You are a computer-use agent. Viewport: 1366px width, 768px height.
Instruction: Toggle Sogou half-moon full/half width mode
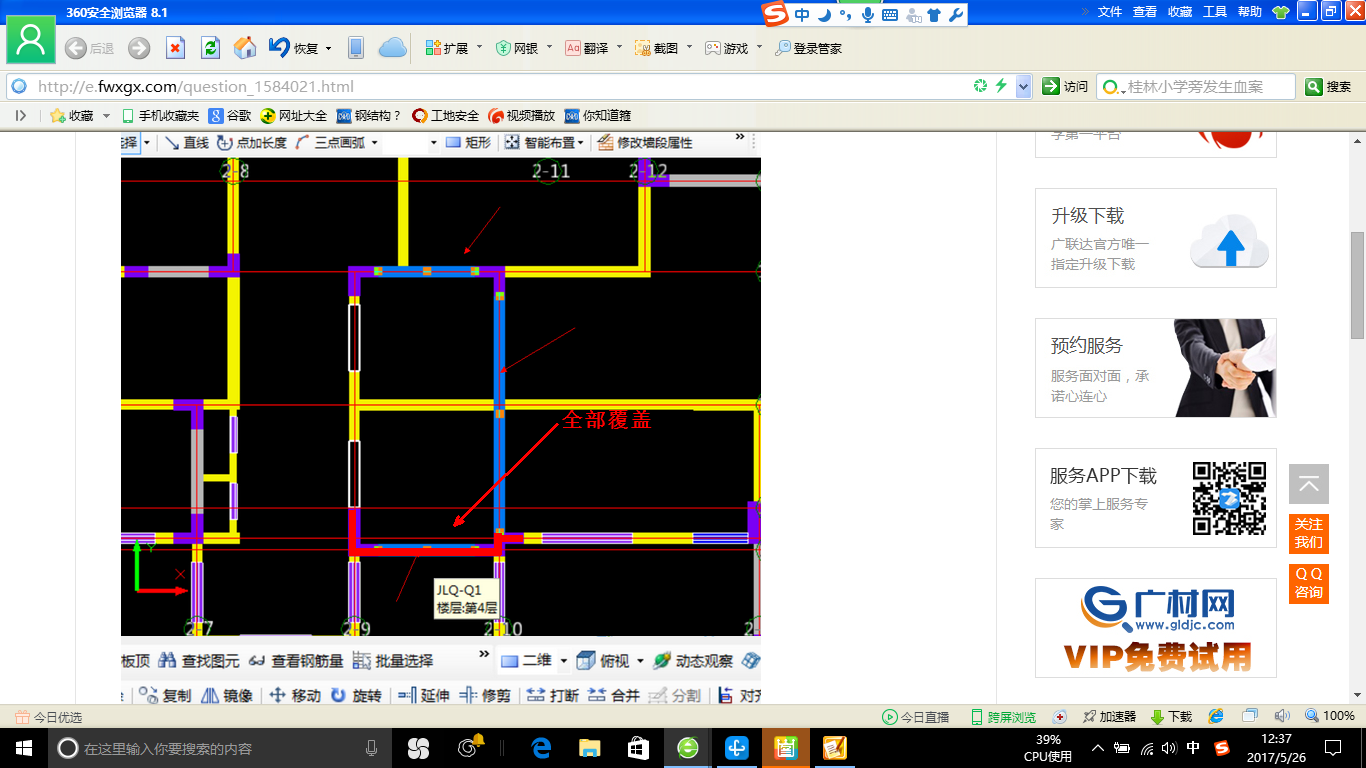824,15
